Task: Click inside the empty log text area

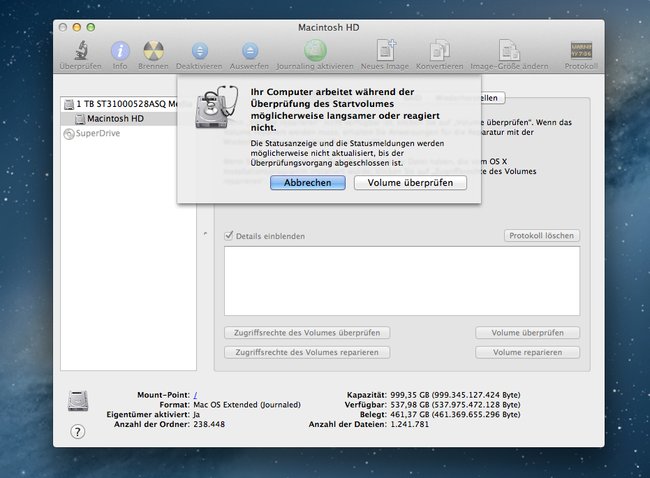Action: [402, 281]
